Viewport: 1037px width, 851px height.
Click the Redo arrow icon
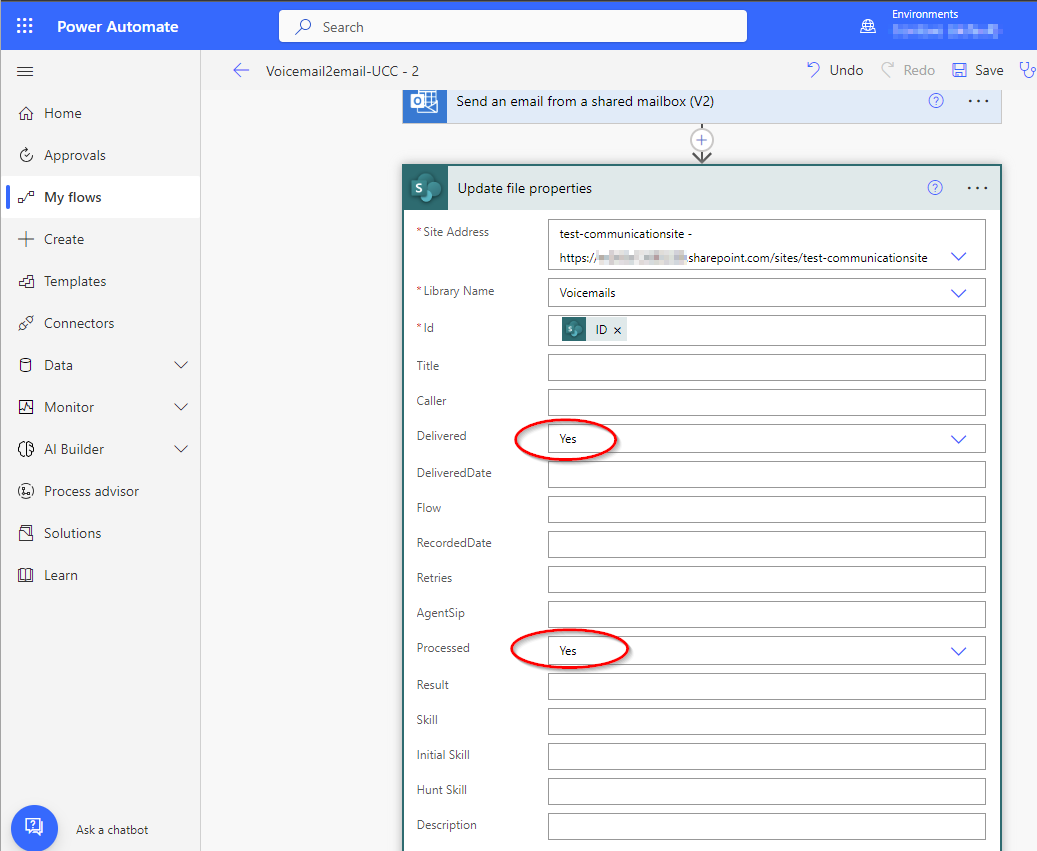pos(888,69)
